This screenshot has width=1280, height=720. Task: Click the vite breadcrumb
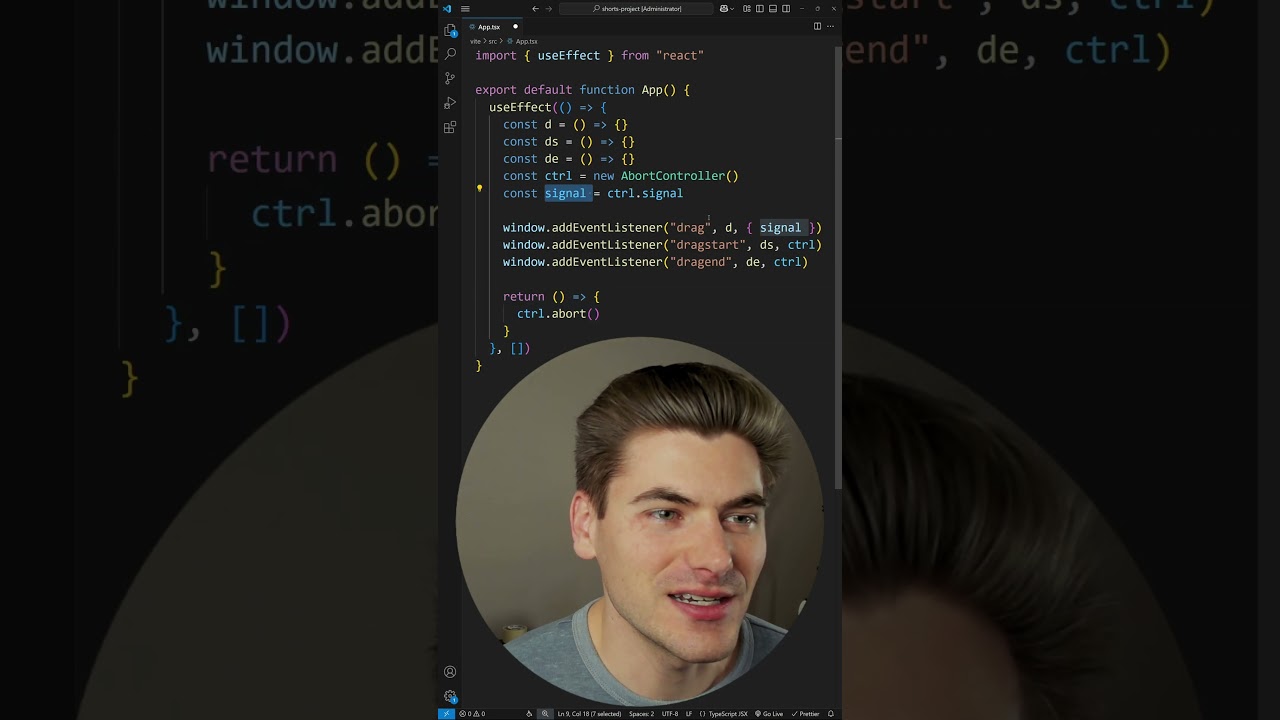[x=476, y=41]
